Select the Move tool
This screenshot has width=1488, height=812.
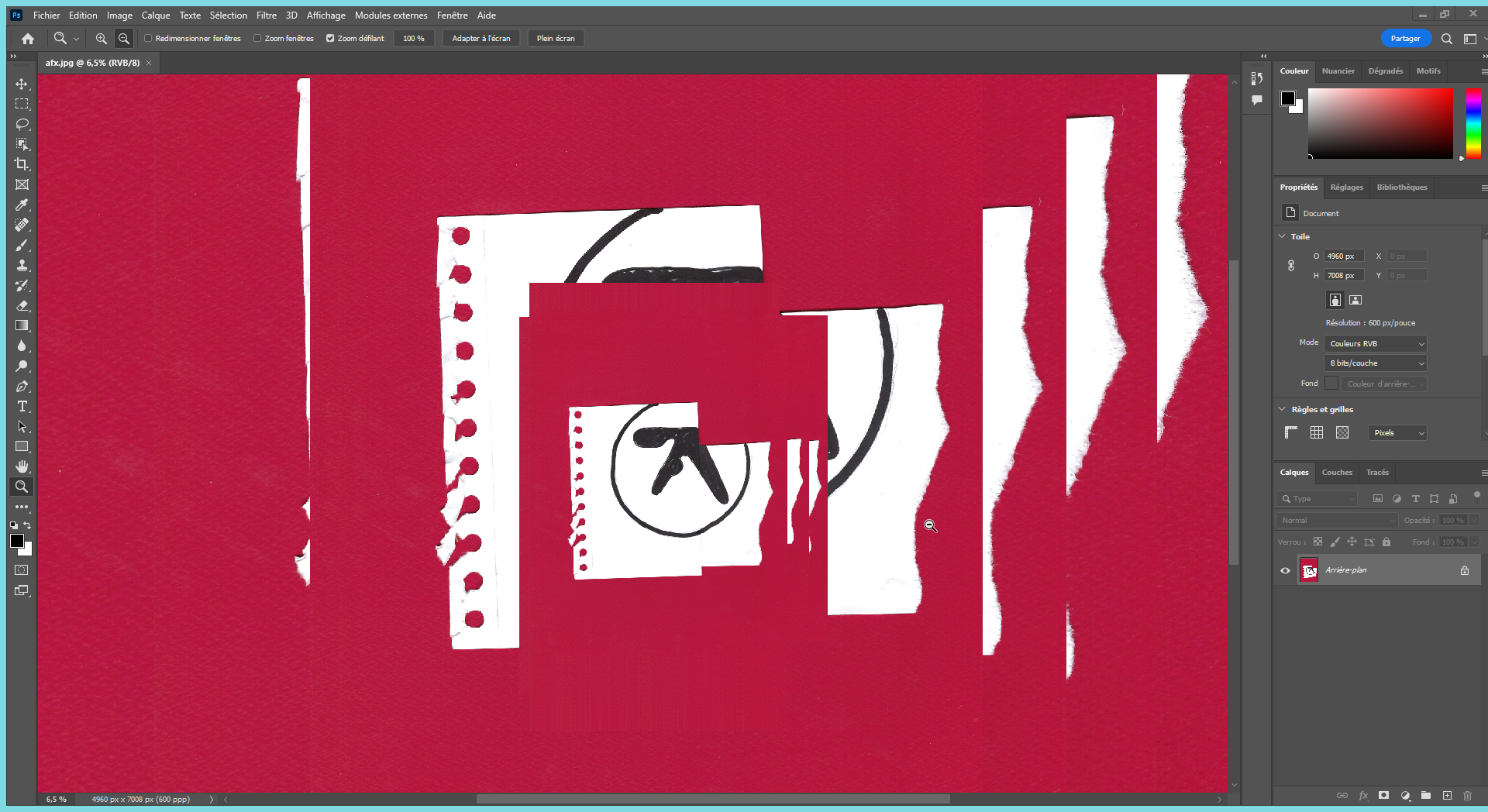coord(22,84)
